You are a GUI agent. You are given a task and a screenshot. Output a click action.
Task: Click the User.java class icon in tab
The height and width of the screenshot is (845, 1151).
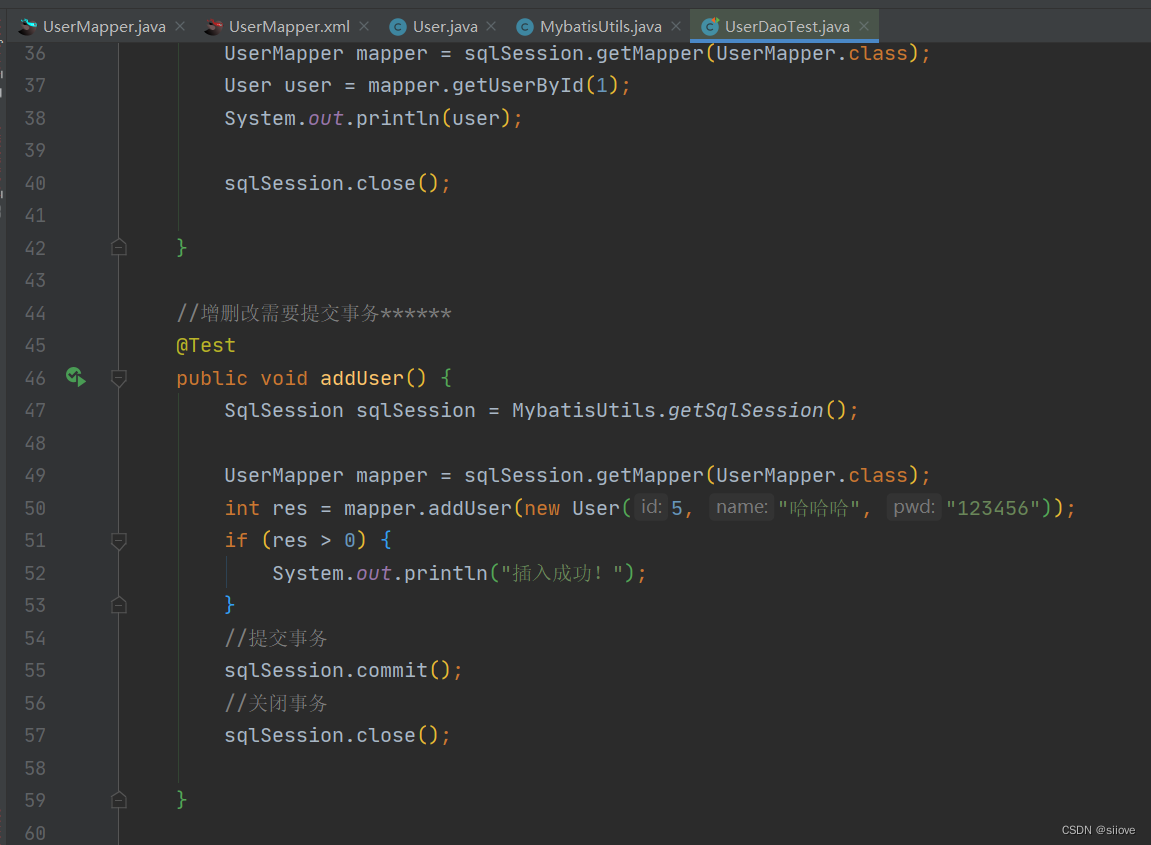tap(398, 27)
